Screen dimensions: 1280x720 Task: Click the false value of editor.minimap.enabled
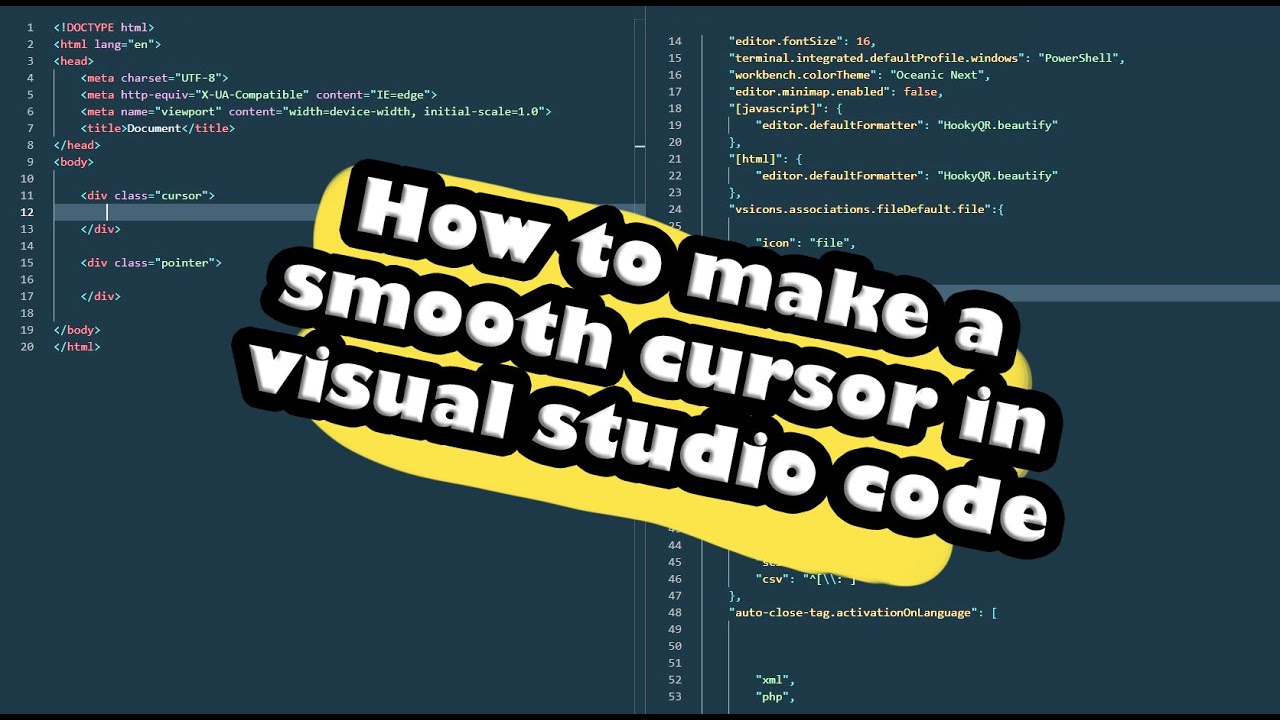[x=920, y=92]
